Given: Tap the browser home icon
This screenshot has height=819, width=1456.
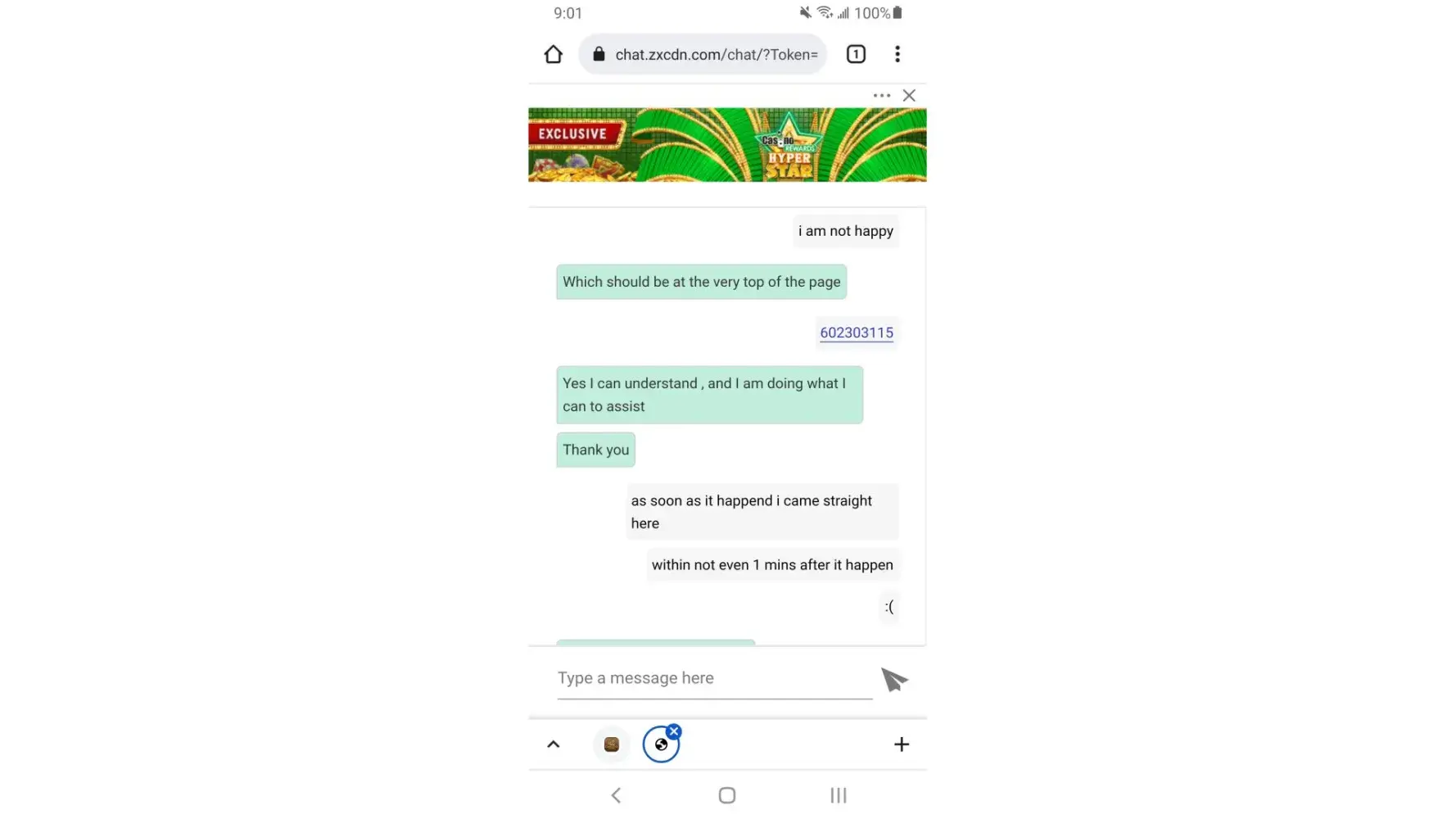Looking at the screenshot, I should pos(554,54).
